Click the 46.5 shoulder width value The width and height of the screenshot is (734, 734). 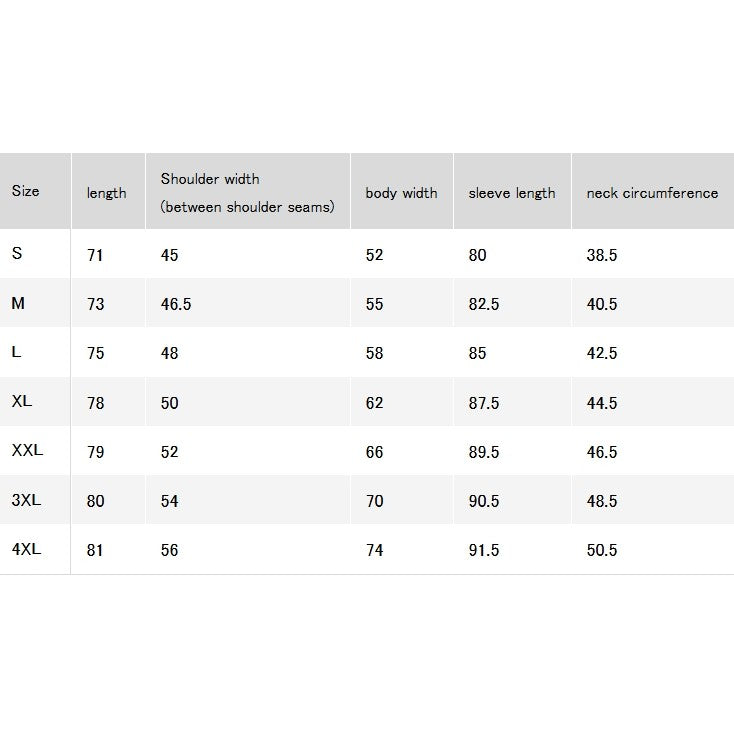(x=176, y=304)
